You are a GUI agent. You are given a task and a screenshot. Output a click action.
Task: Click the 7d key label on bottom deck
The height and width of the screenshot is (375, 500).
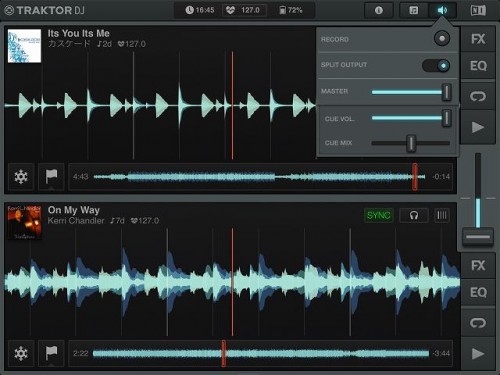117,221
